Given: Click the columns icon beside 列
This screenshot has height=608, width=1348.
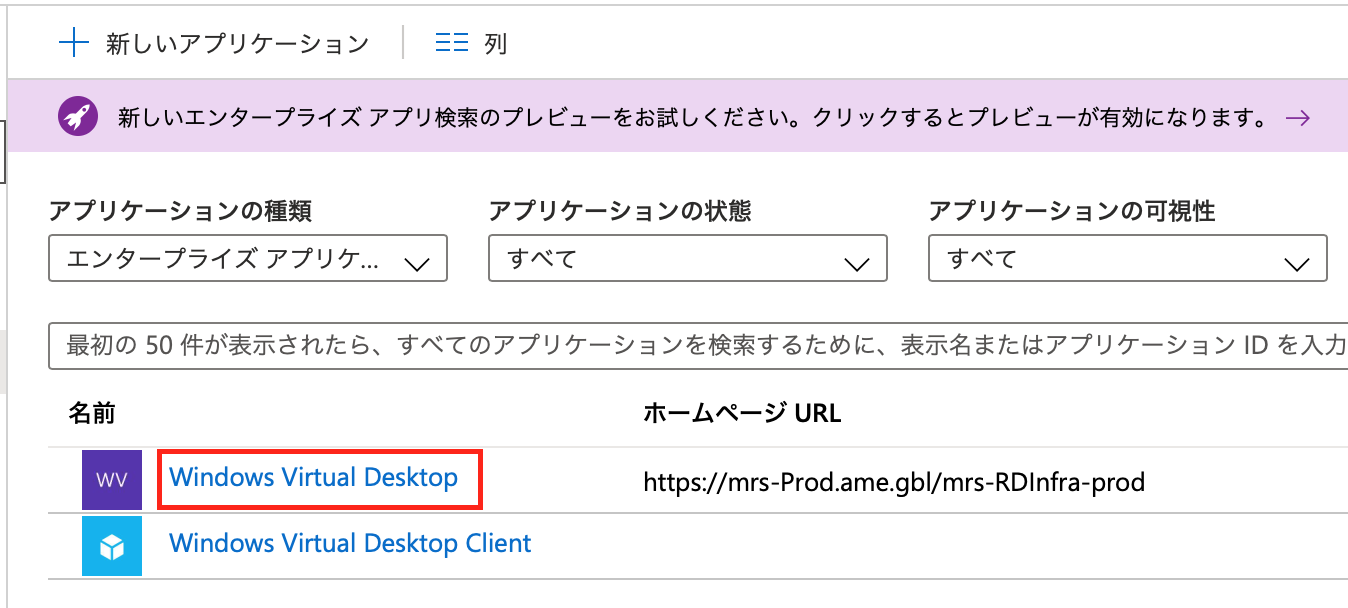Looking at the screenshot, I should pos(451,42).
